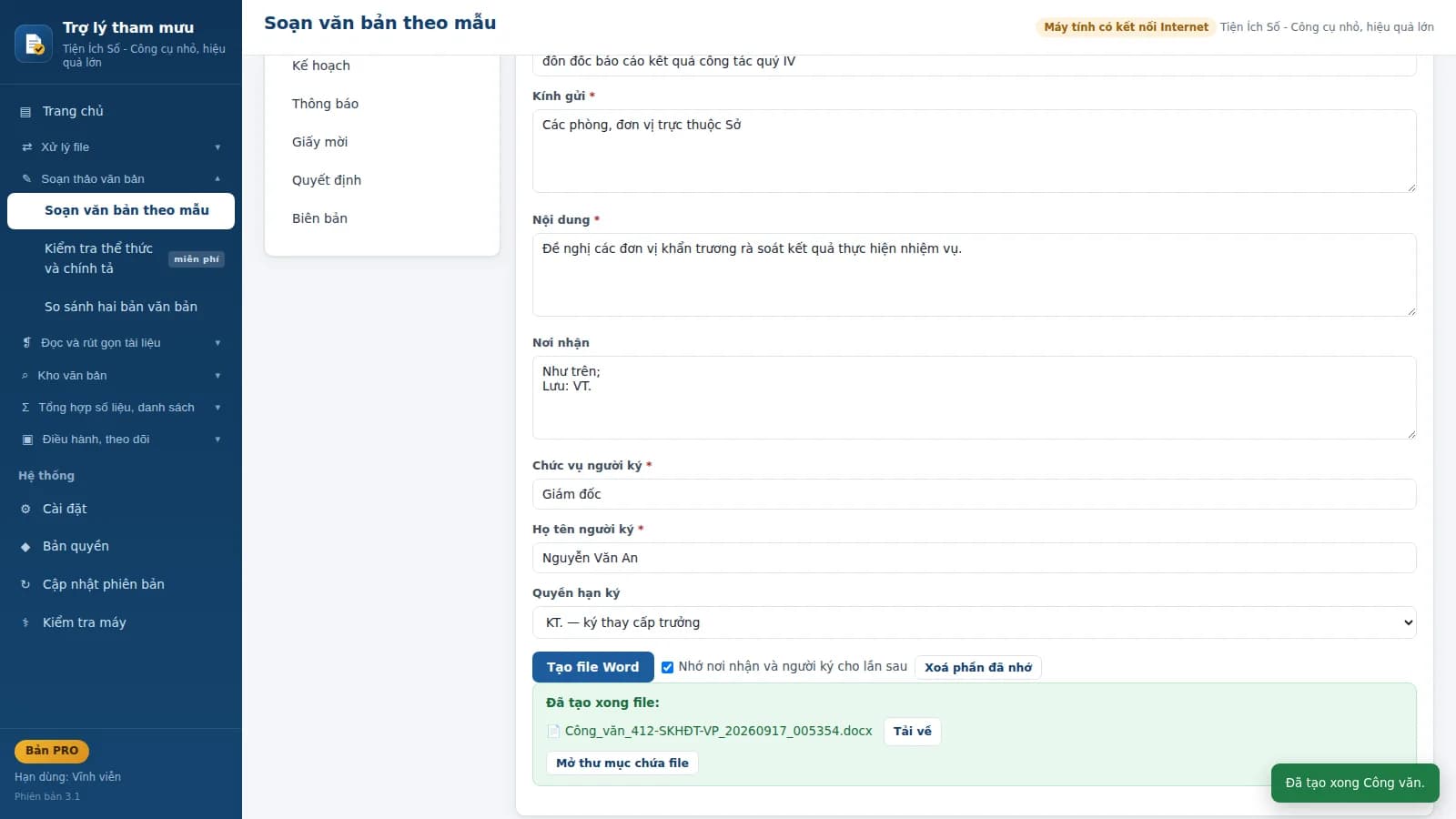This screenshot has height=819, width=1456.
Task: Choose the Biên bản template
Action: (x=319, y=218)
